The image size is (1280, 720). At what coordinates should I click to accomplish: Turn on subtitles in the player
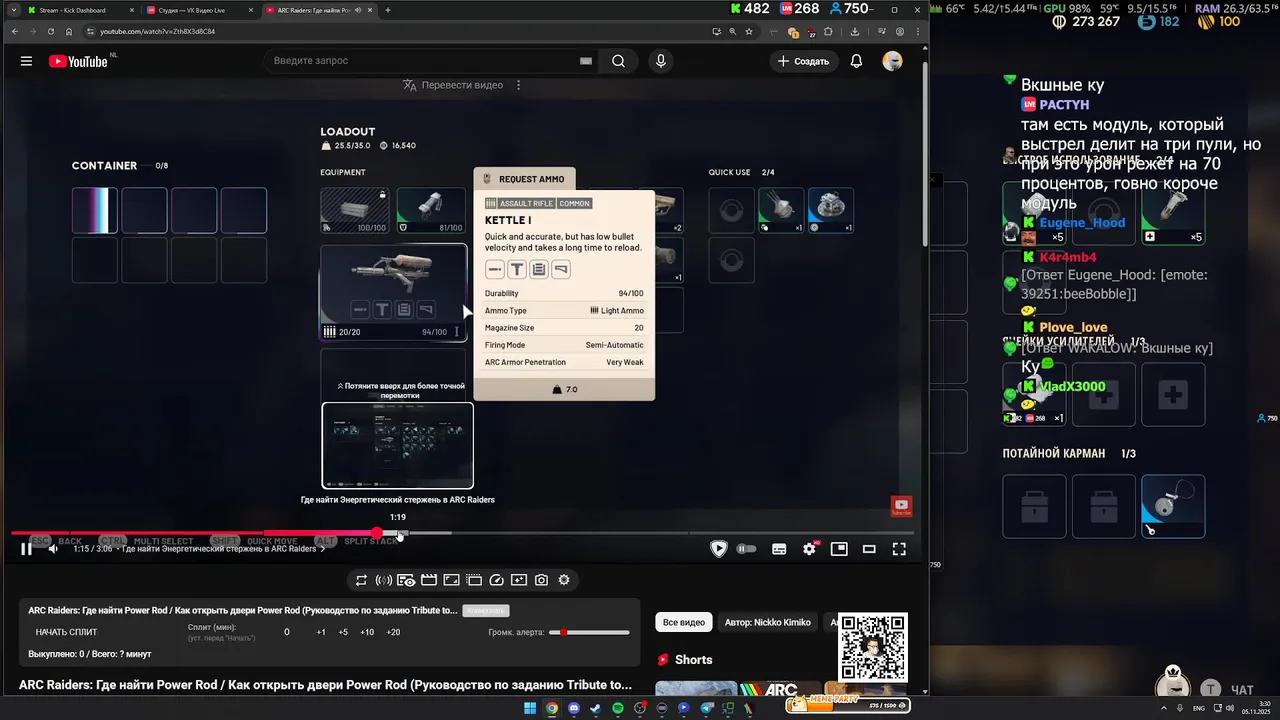coord(779,548)
